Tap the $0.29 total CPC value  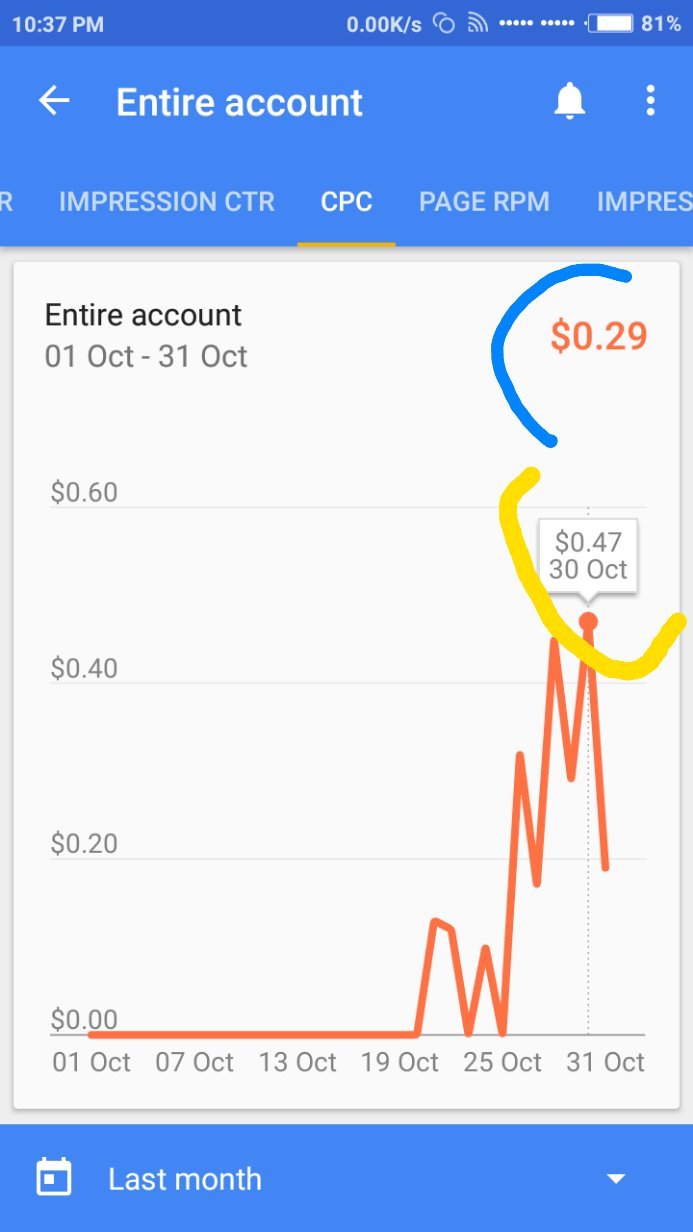point(598,337)
